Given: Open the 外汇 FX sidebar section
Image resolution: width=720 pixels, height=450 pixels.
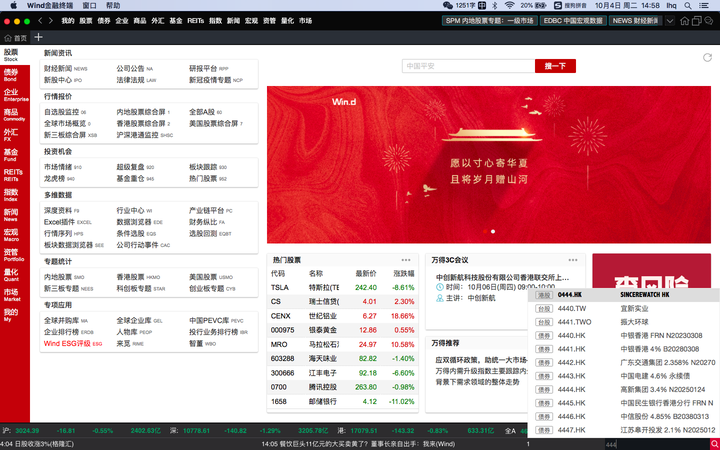Looking at the screenshot, I should point(15,135).
